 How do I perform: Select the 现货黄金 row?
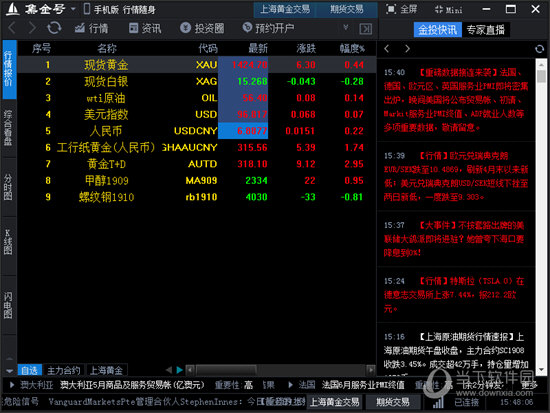point(196,65)
